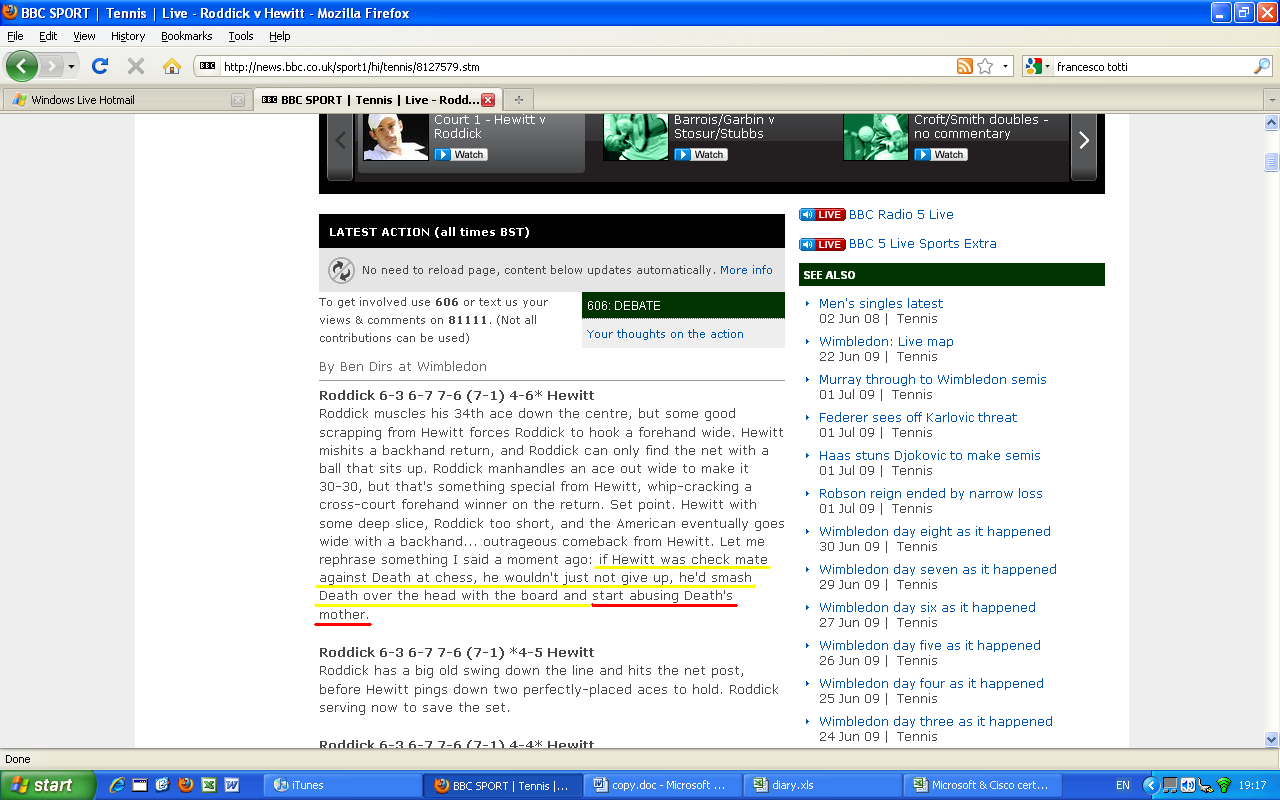Click the search magnifier icon

1262,67
